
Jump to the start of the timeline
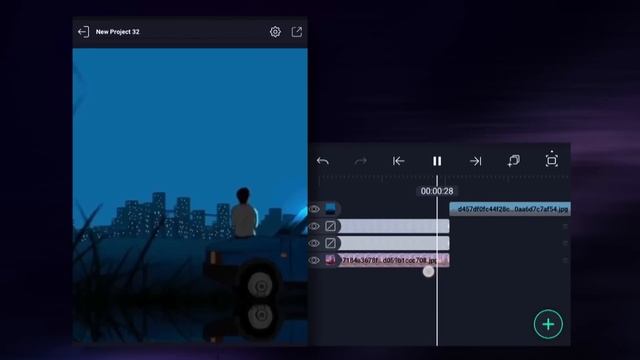point(398,161)
